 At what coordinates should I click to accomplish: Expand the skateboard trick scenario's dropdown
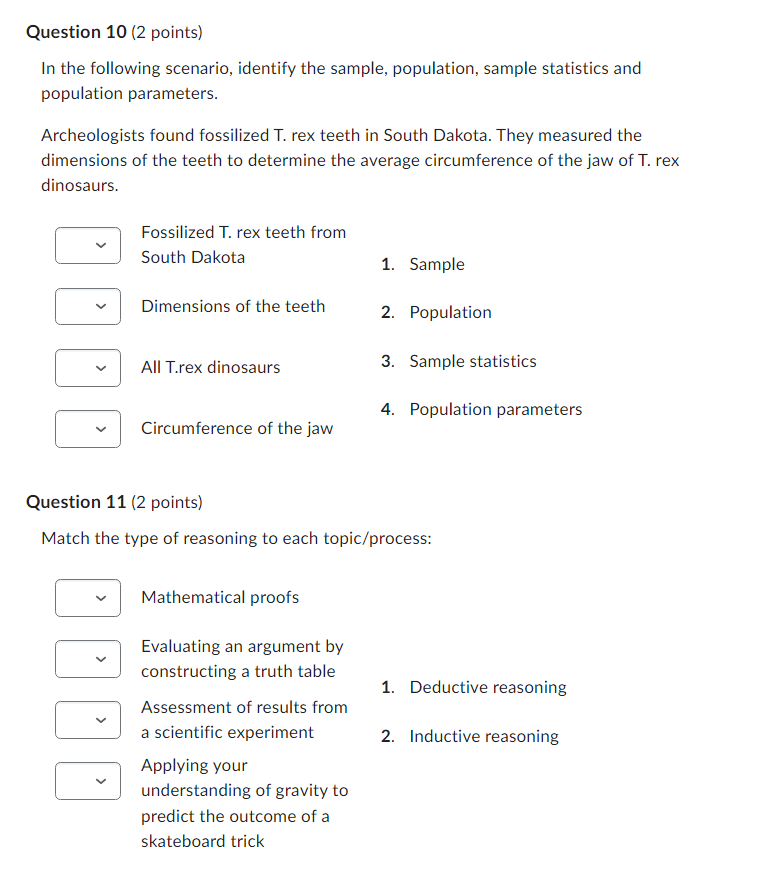88,781
